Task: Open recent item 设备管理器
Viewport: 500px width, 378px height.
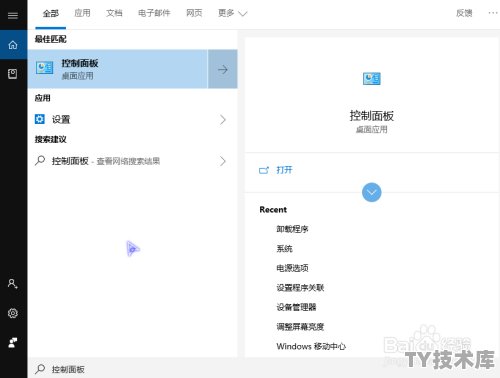Action: coord(296,307)
